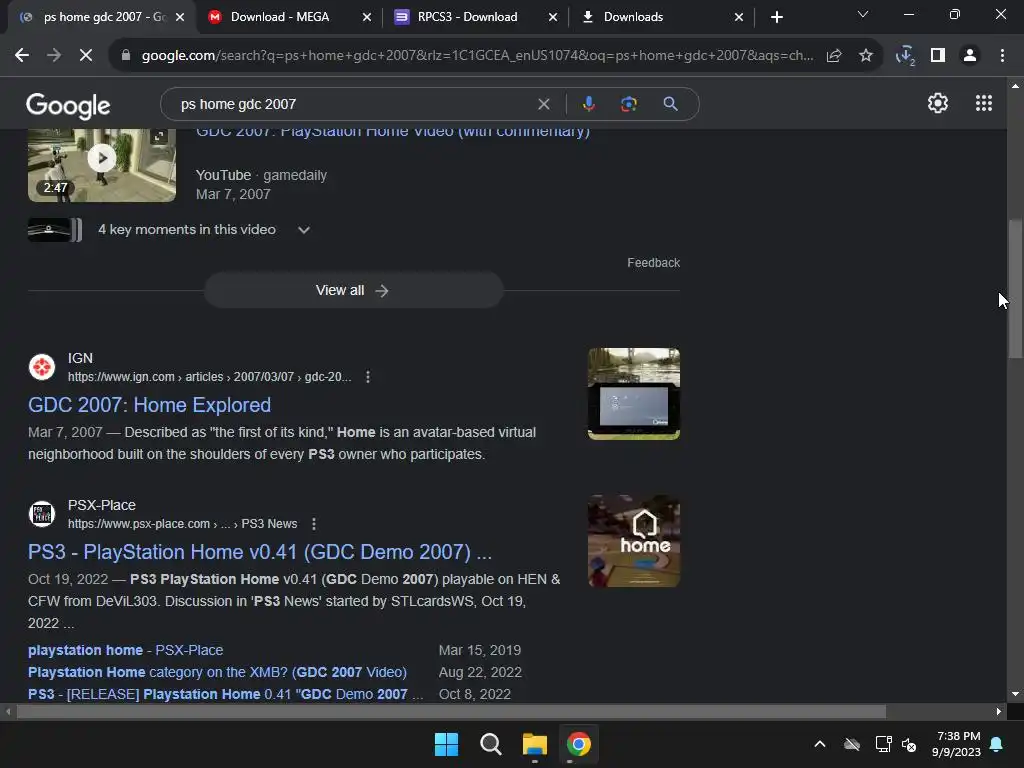Click scroll down arrow on scrollbar

1015,694
